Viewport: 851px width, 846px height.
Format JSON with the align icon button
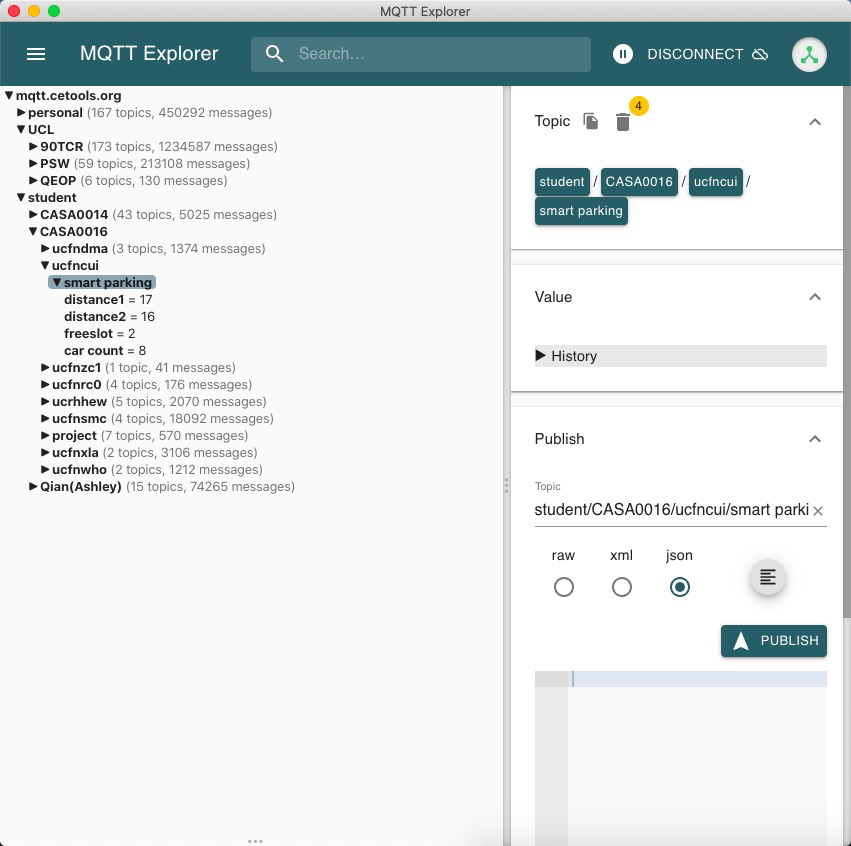point(767,577)
